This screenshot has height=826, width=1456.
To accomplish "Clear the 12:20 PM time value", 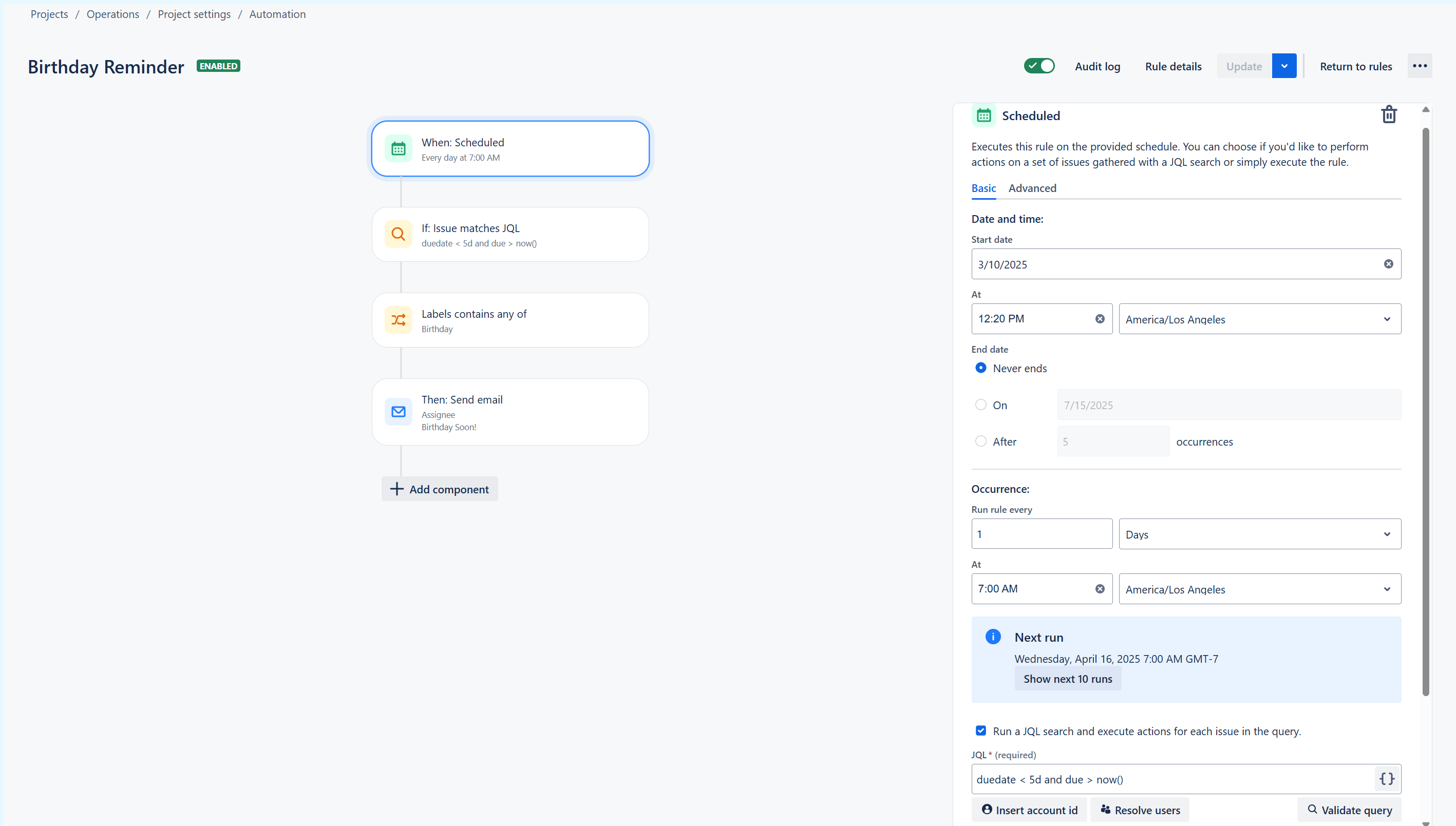I will click(1100, 319).
